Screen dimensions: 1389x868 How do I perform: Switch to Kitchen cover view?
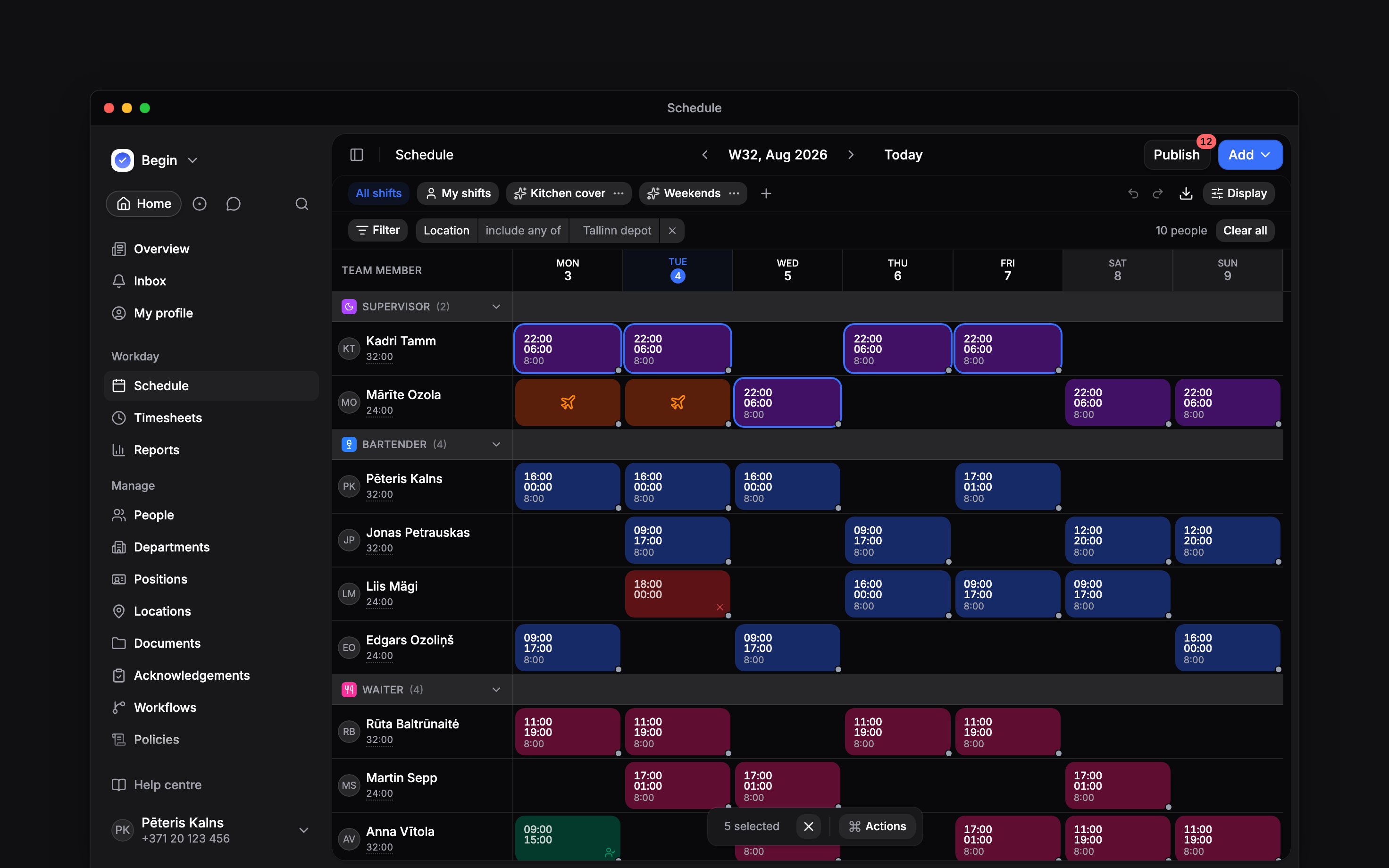pos(560,193)
